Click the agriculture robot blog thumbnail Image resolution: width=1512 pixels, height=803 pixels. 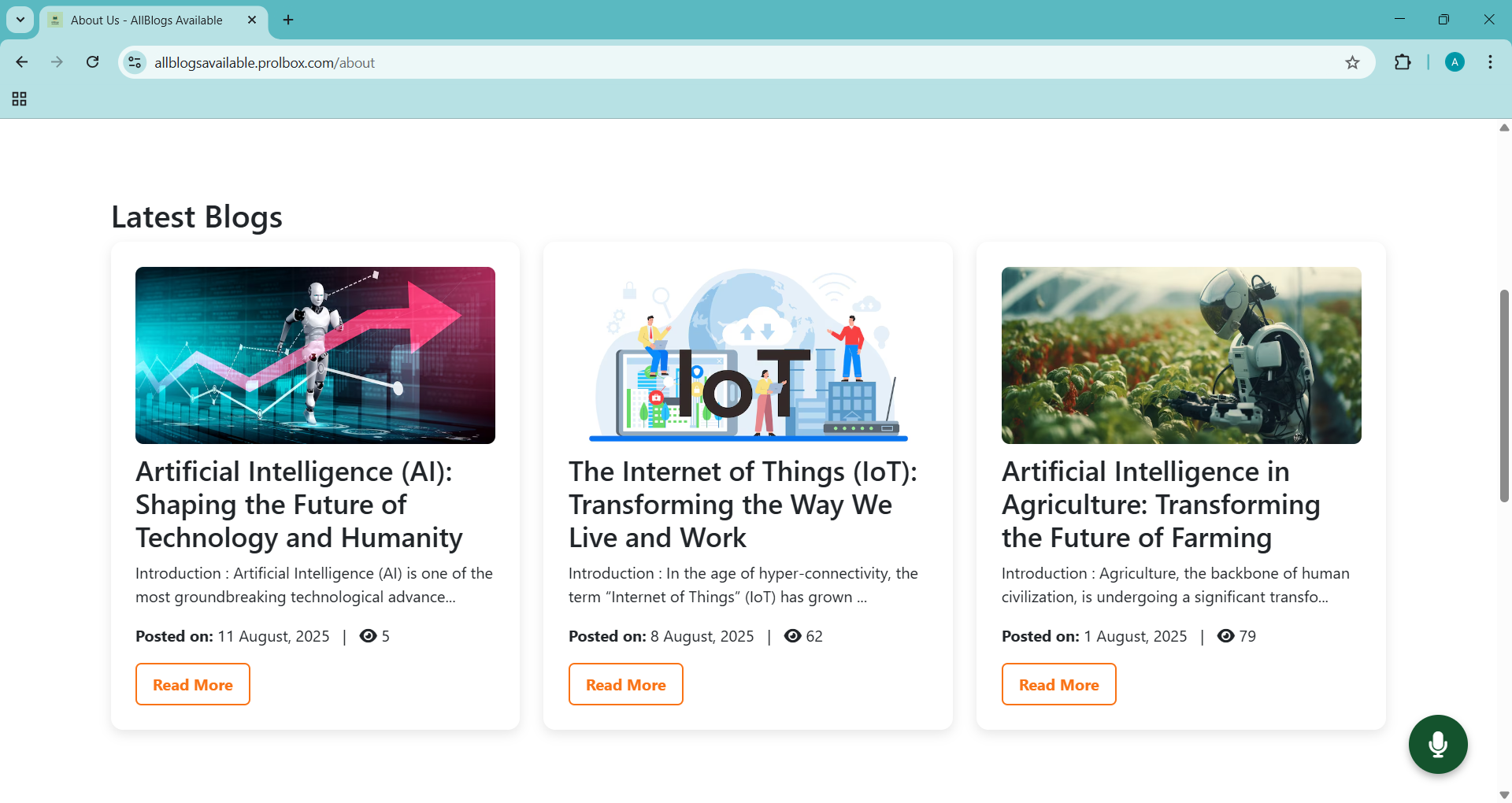pyautogui.click(x=1180, y=355)
